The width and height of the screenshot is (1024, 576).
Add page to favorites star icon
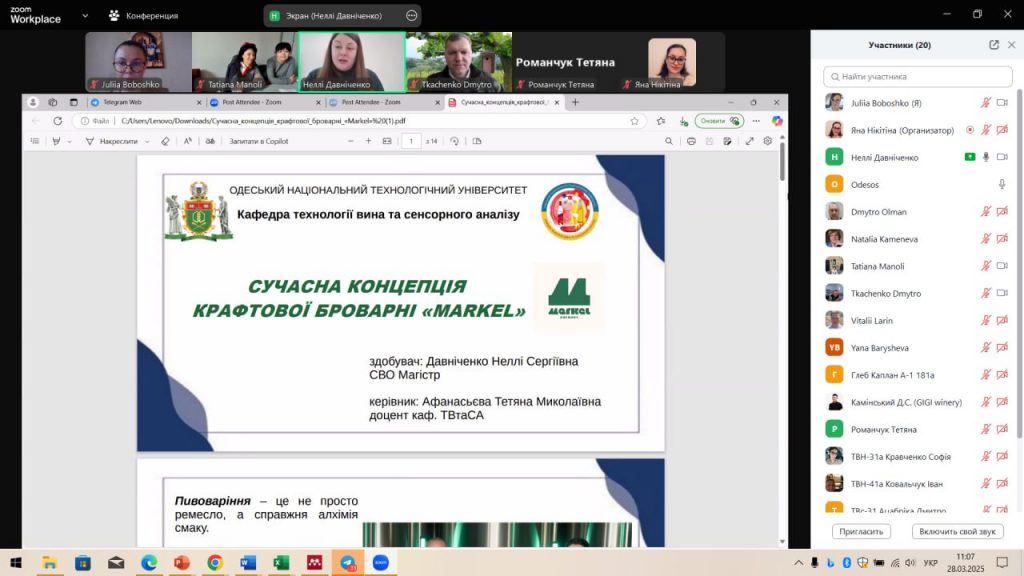pyautogui.click(x=634, y=121)
